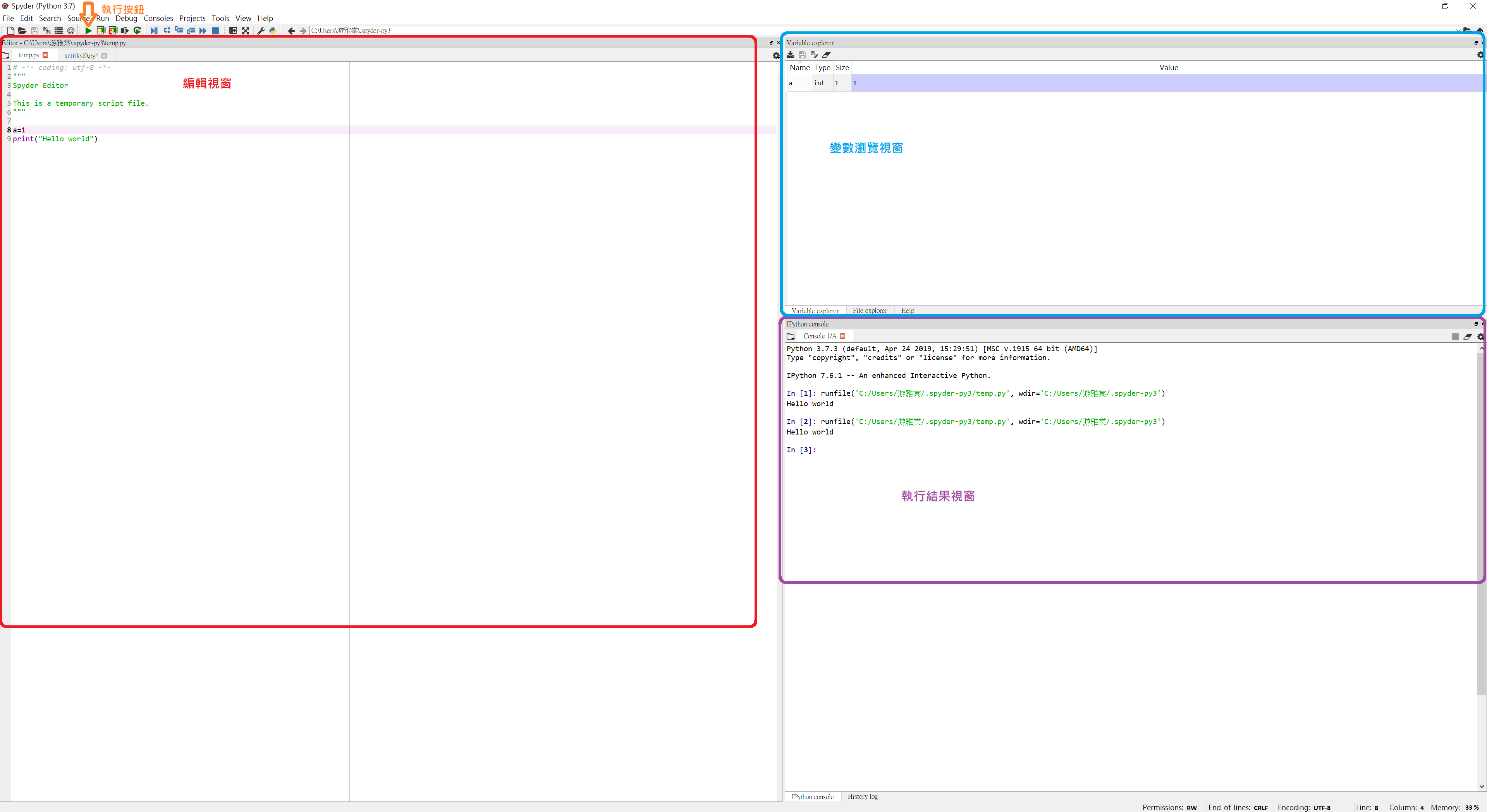Viewport: 1487px width, 812px height.
Task: Open the new file icon in toolbar
Action: [x=10, y=31]
